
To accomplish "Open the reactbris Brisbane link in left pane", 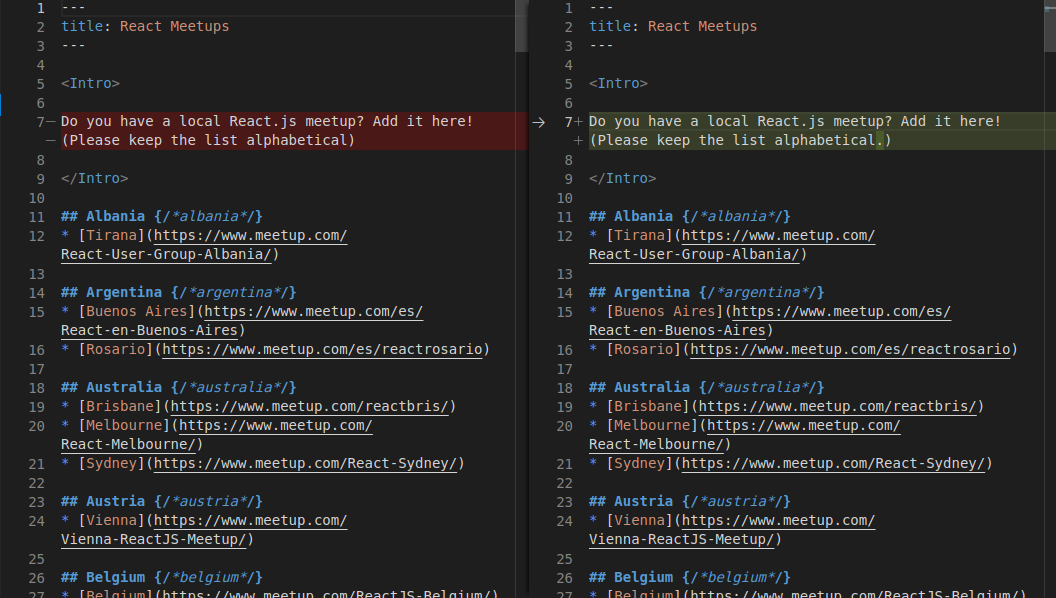I will click(x=310, y=407).
